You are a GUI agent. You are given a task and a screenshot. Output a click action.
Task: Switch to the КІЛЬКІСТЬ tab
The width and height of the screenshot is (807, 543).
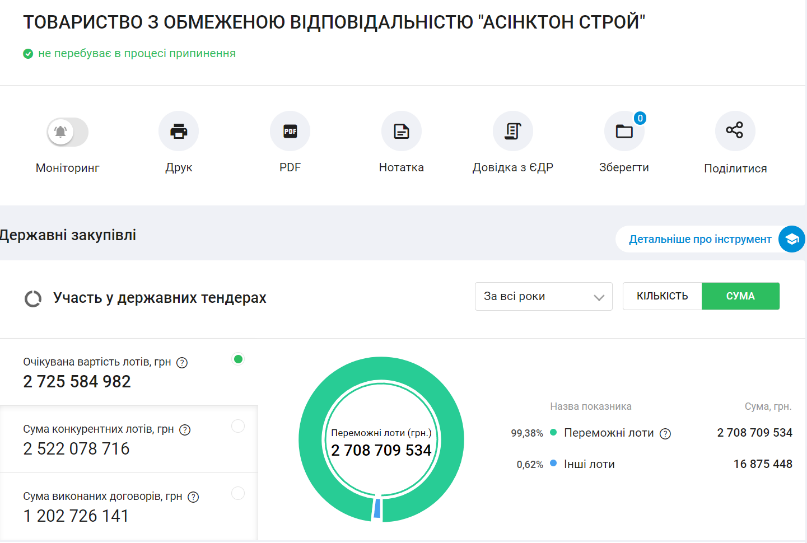(x=662, y=296)
